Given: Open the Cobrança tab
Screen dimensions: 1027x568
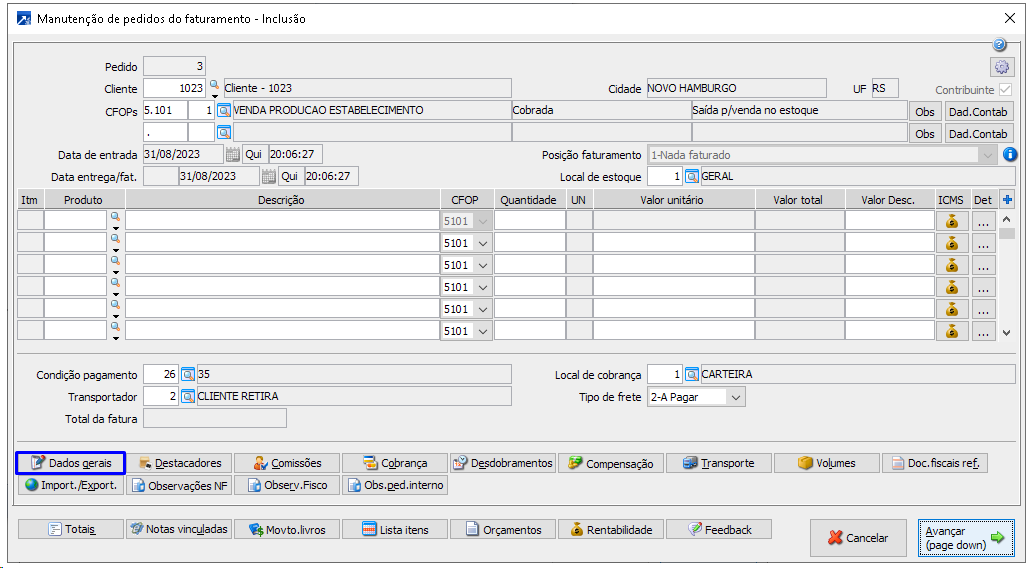Looking at the screenshot, I should click(x=394, y=463).
